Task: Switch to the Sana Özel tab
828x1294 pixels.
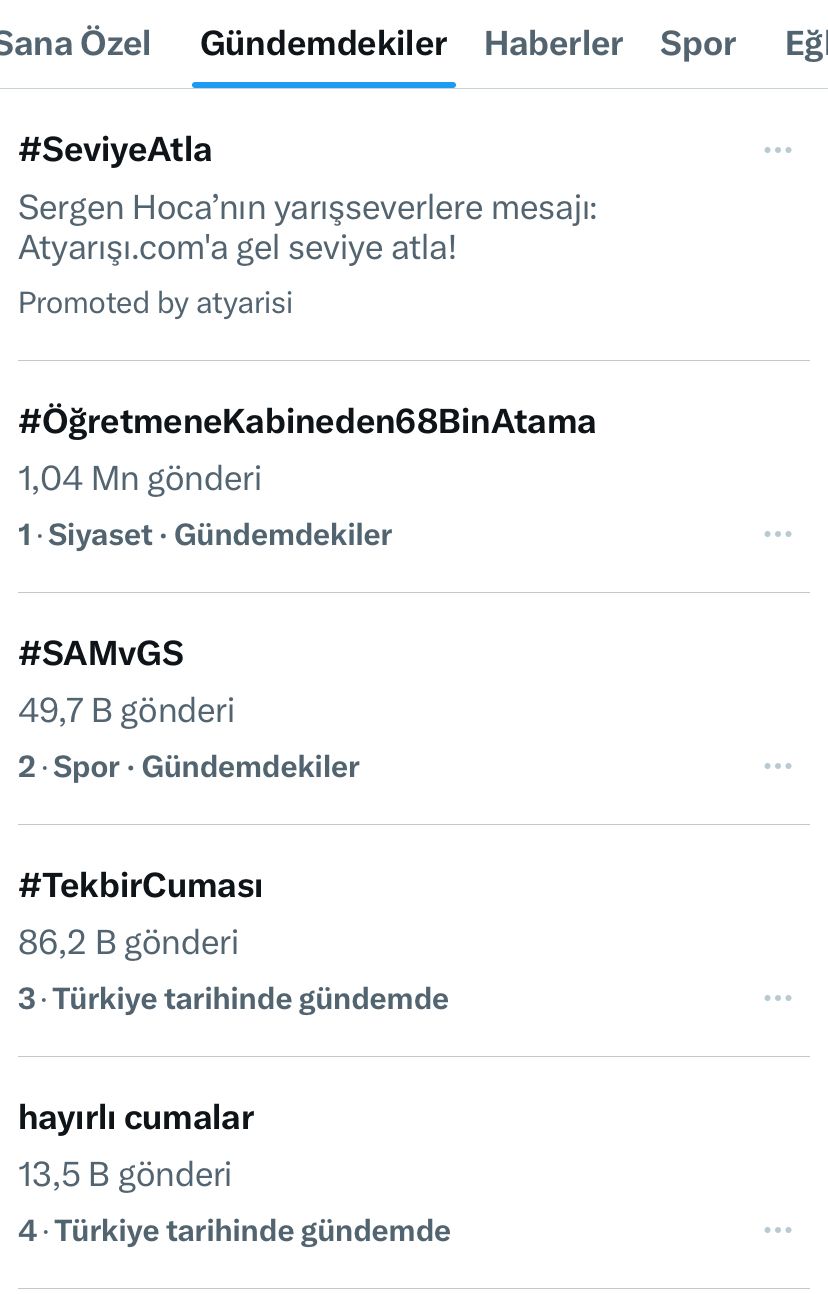Action: (x=74, y=44)
